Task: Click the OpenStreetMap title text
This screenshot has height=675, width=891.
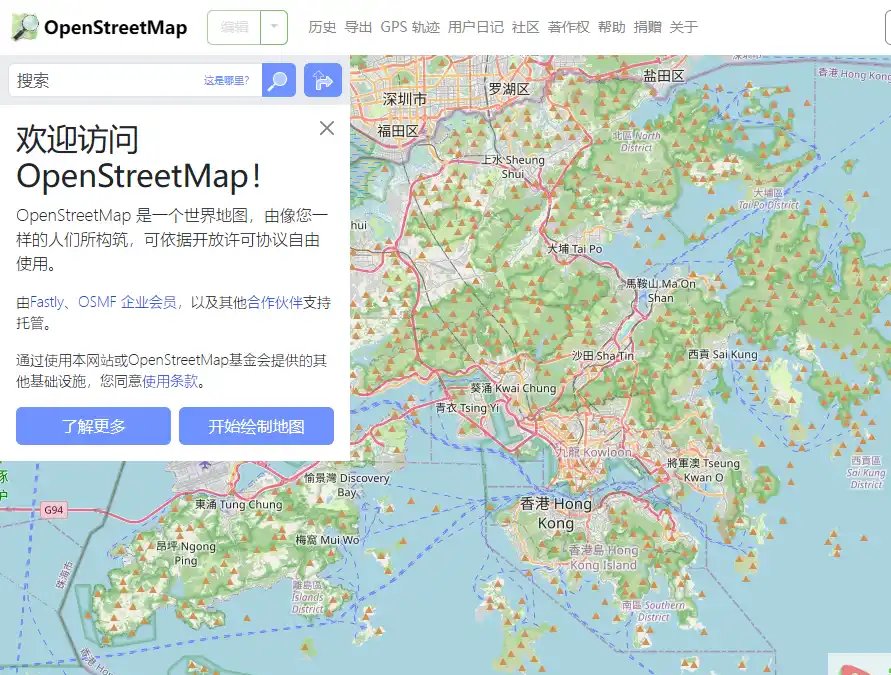Action: point(115,27)
